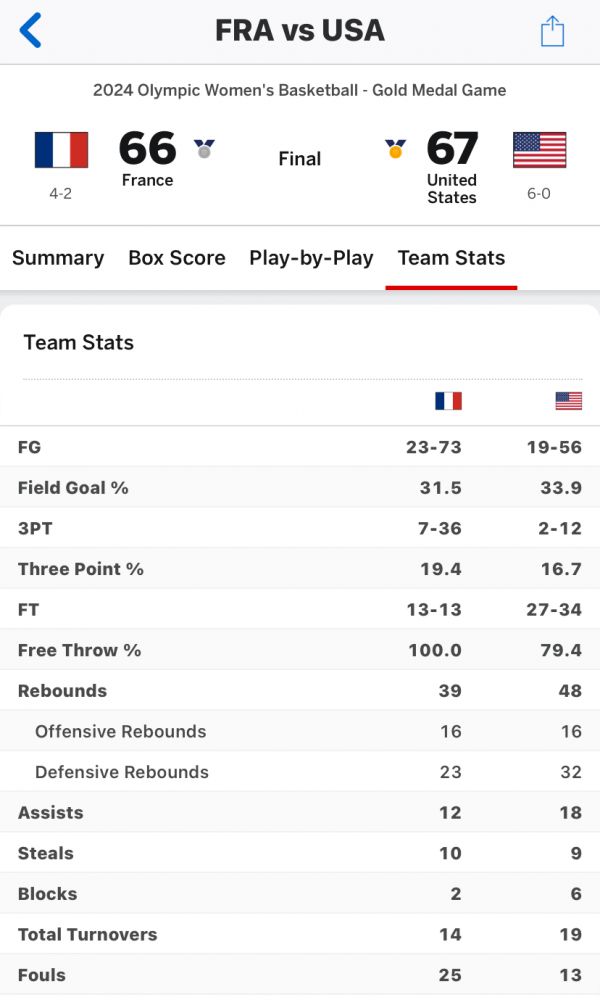Screen dimensions: 600x1000
Task: Tap the FRA vs USA title
Action: point(300,30)
